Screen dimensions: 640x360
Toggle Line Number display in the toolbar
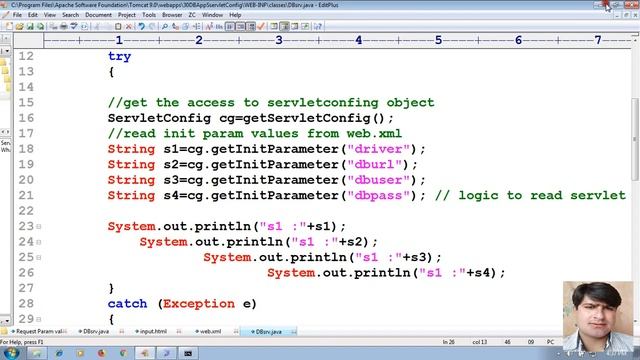click(240, 27)
